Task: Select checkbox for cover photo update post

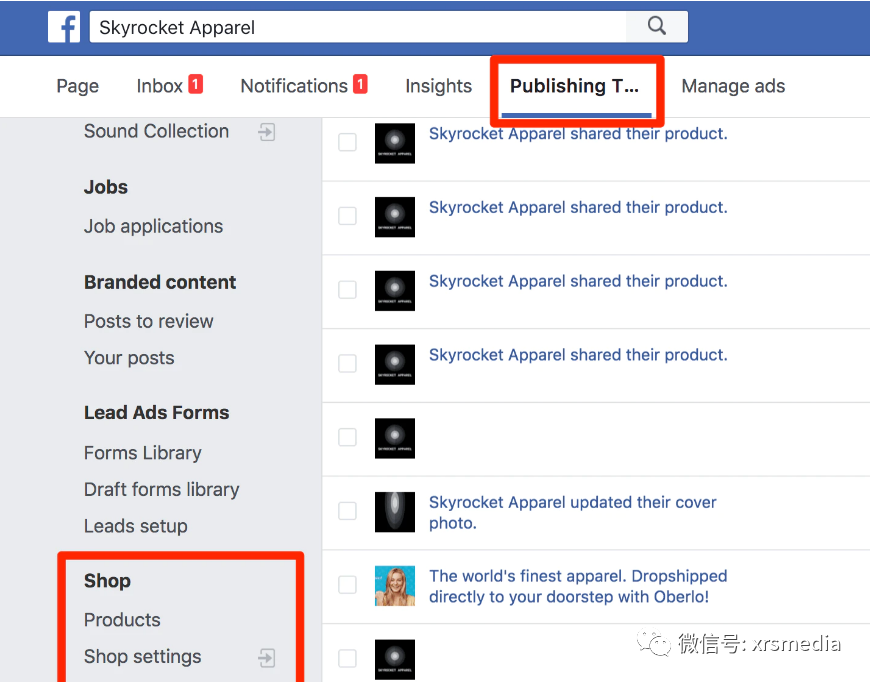Action: (347, 511)
